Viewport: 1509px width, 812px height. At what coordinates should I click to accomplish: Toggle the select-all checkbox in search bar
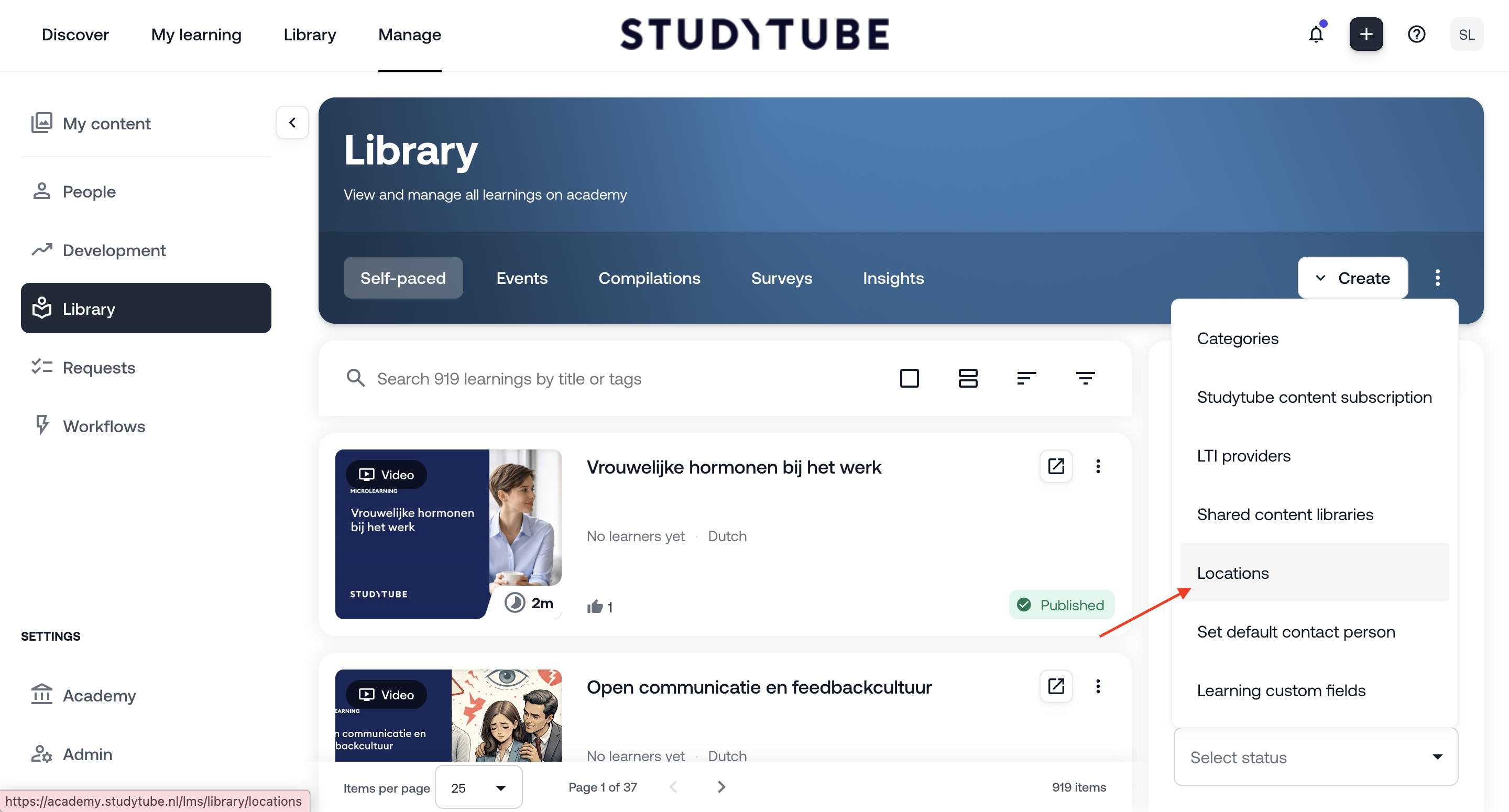tap(909, 378)
